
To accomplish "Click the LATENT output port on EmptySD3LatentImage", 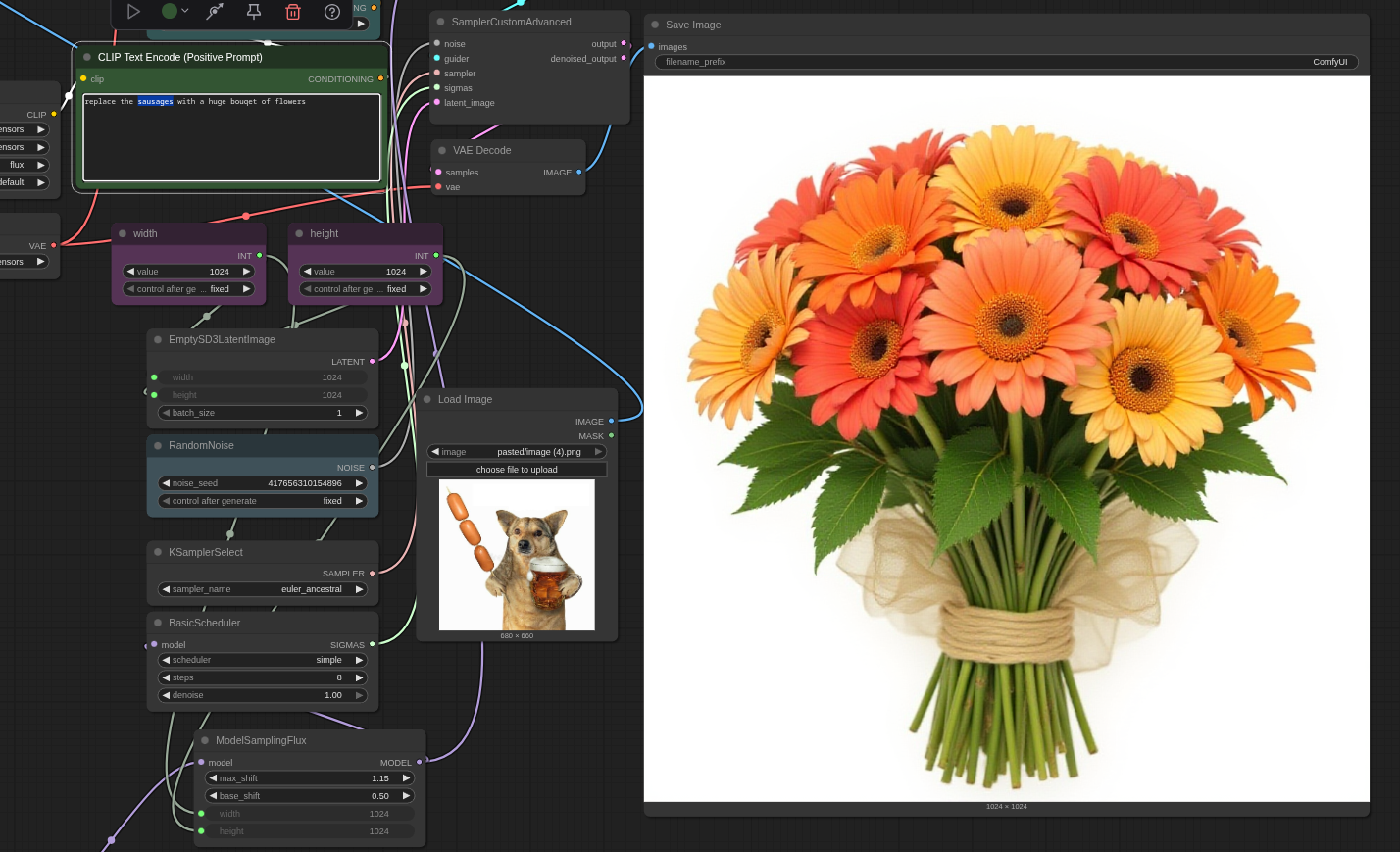I will [372, 362].
